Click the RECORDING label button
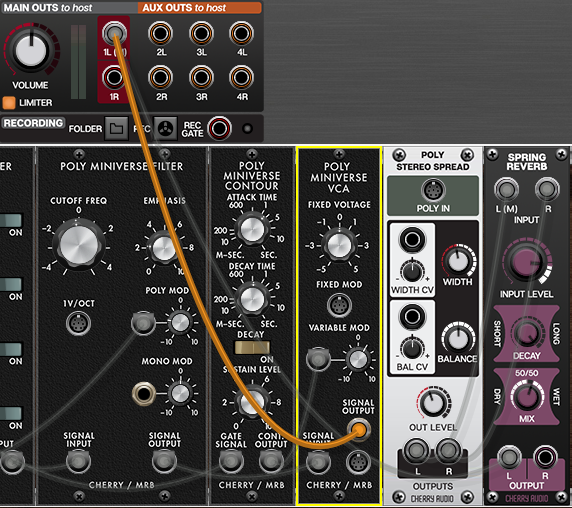This screenshot has width=572, height=508. pyautogui.click(x=33, y=123)
